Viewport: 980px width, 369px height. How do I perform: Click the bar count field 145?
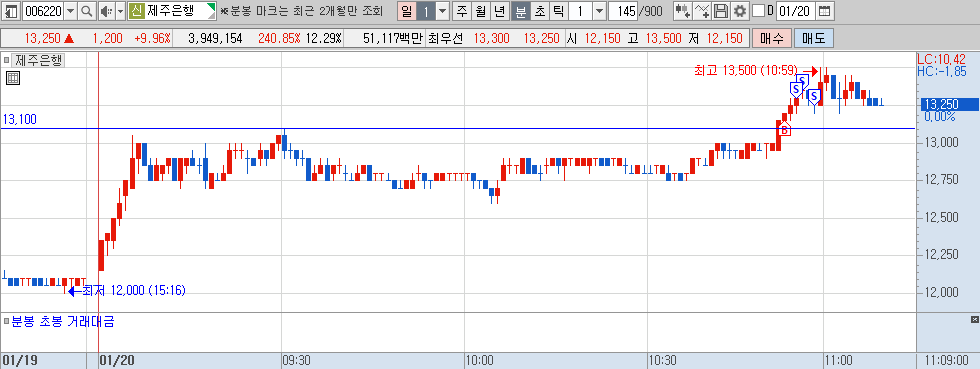point(622,11)
